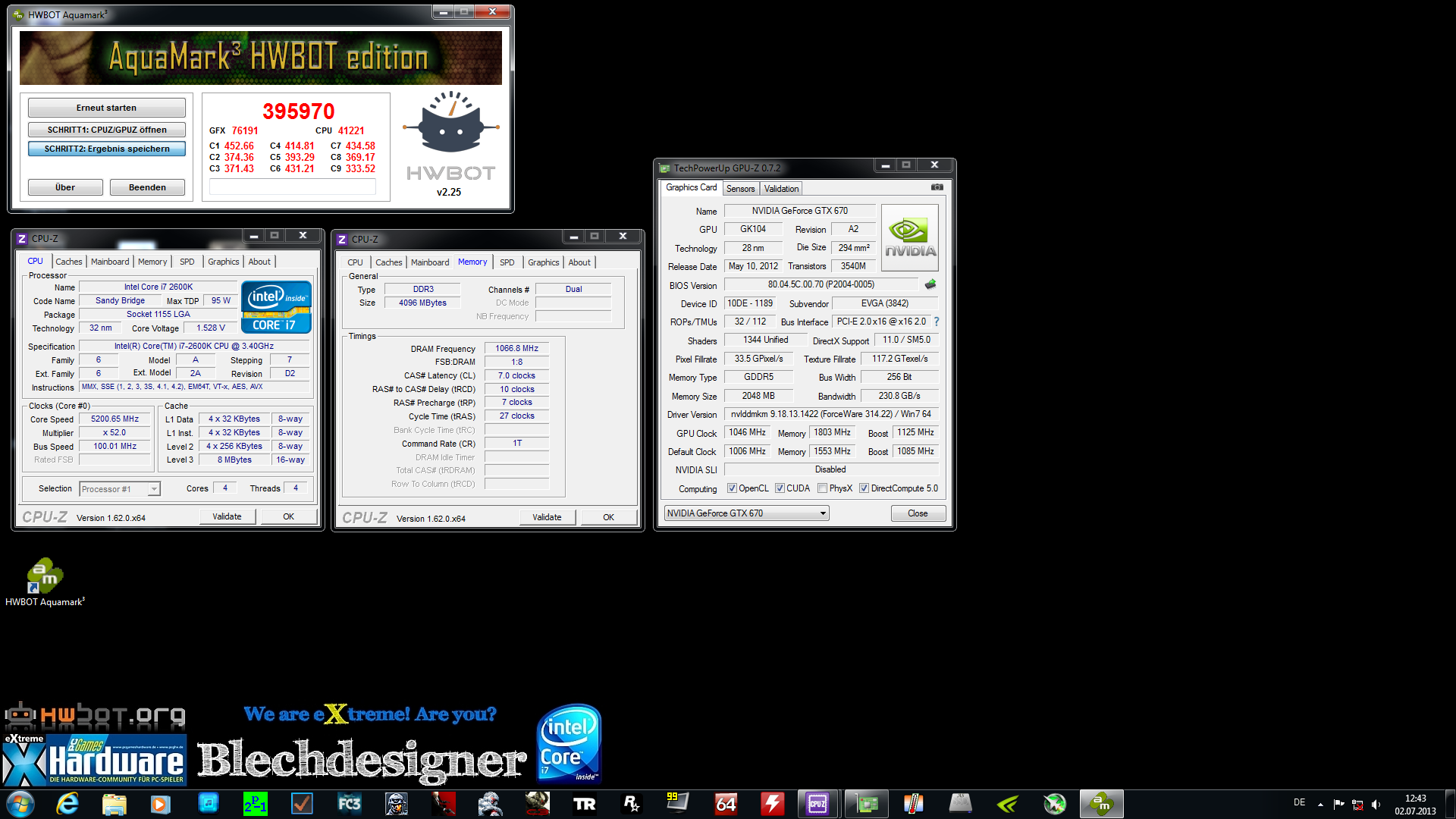Open Graphics tab in right CPU-Z window
Screen dimensions: 1456x819
(544, 262)
